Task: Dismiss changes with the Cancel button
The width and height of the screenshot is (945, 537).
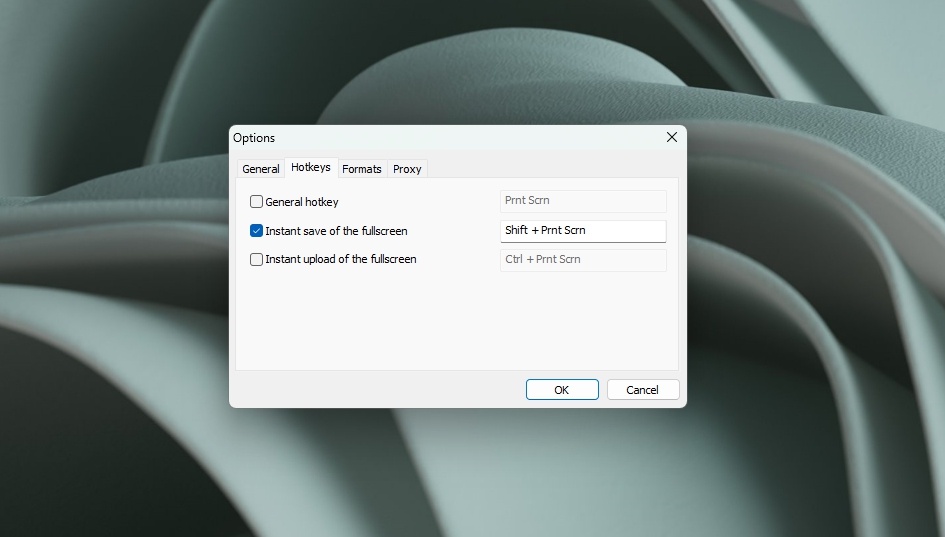Action: (642, 389)
